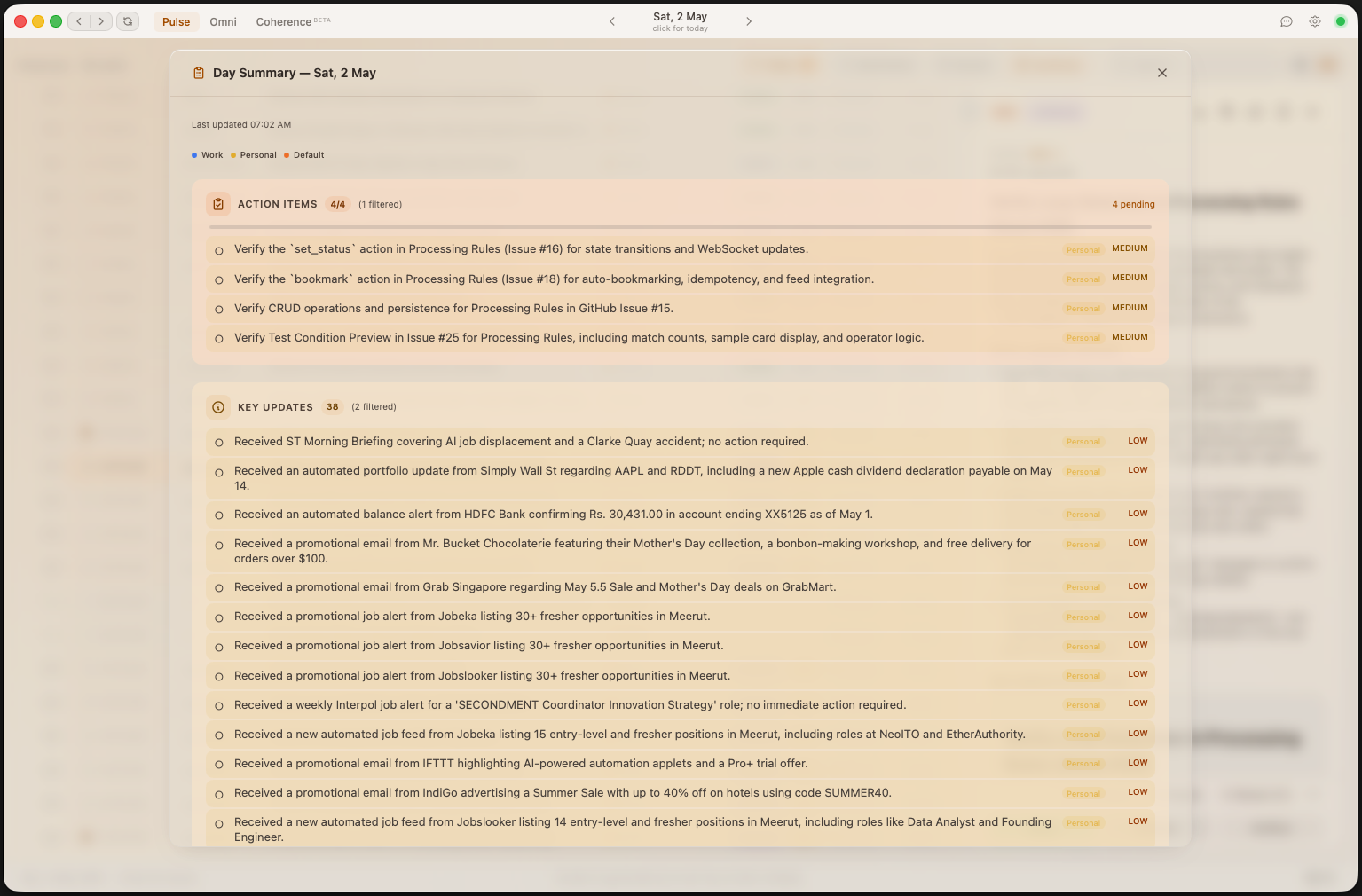Click the macOS yellow minimize window button

(x=38, y=21)
